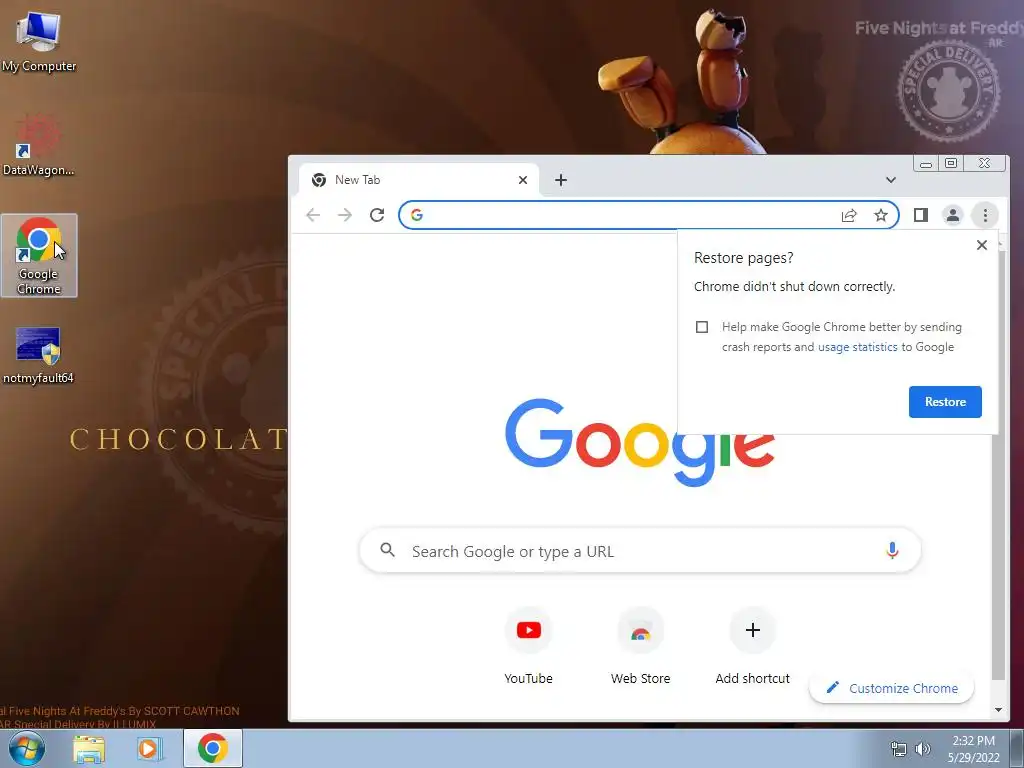The width and height of the screenshot is (1024, 768).
Task: Start voice search with microphone icon
Action: (x=892, y=551)
